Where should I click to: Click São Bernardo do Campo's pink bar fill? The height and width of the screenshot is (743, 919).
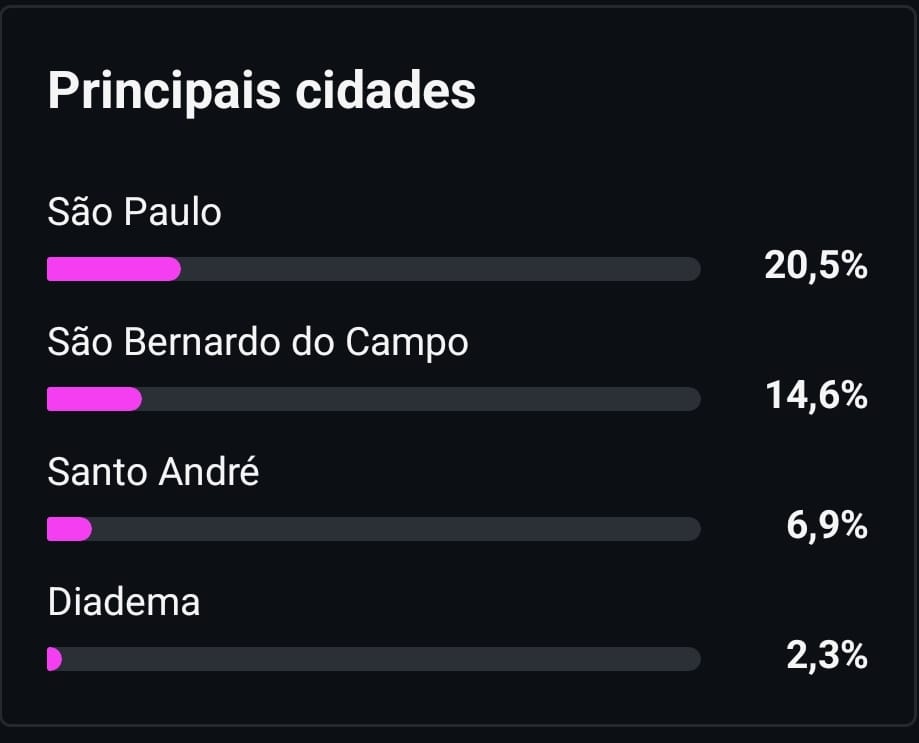tap(94, 399)
